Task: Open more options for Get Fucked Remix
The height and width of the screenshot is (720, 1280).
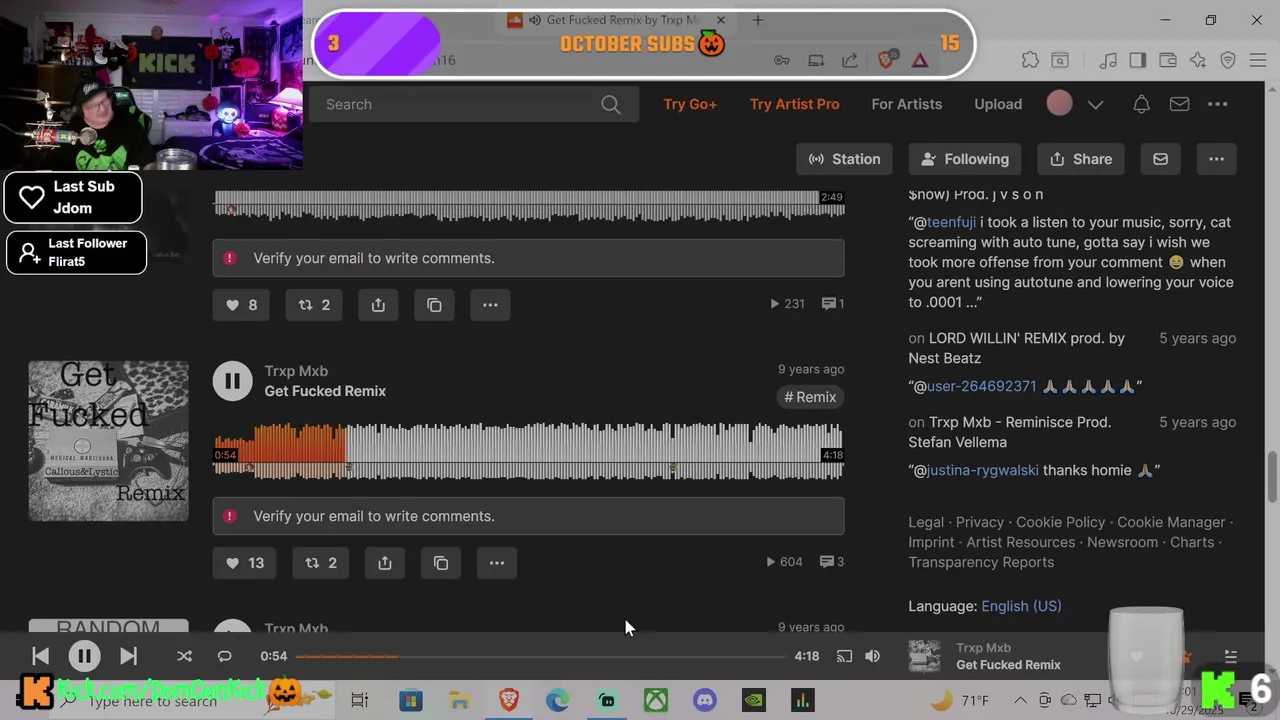Action: (x=497, y=563)
